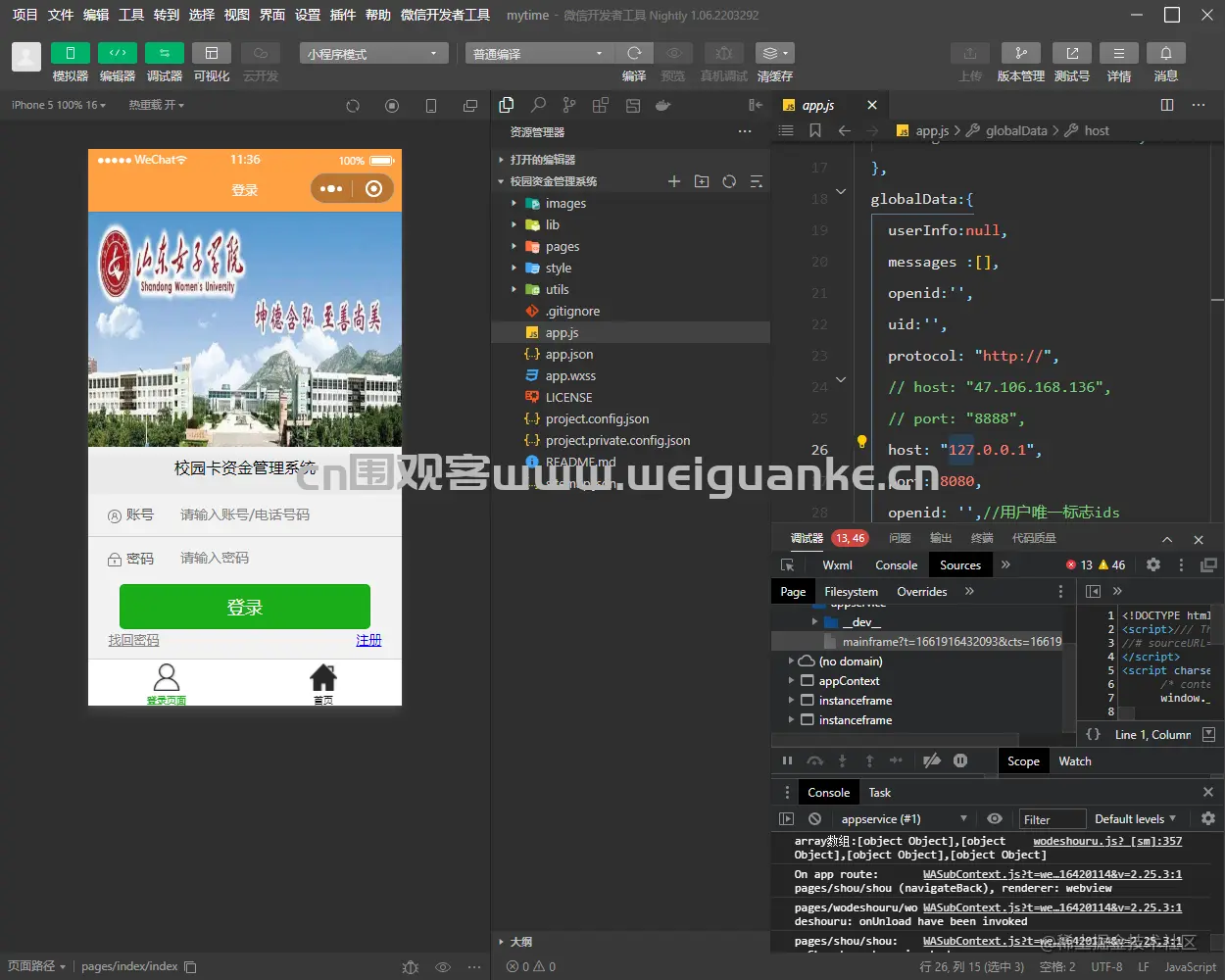Open the 文件 menu
The width and height of the screenshot is (1225, 980).
(61, 15)
